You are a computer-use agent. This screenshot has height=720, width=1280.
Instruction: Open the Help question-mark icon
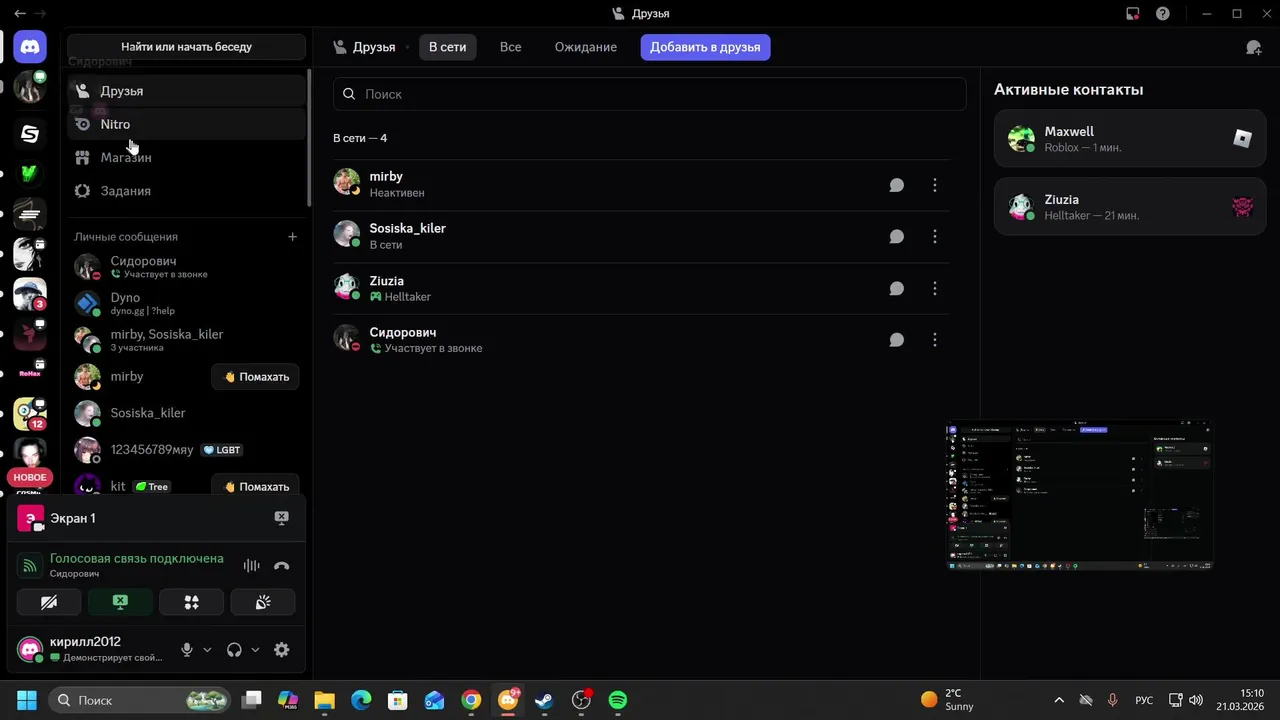[1163, 14]
